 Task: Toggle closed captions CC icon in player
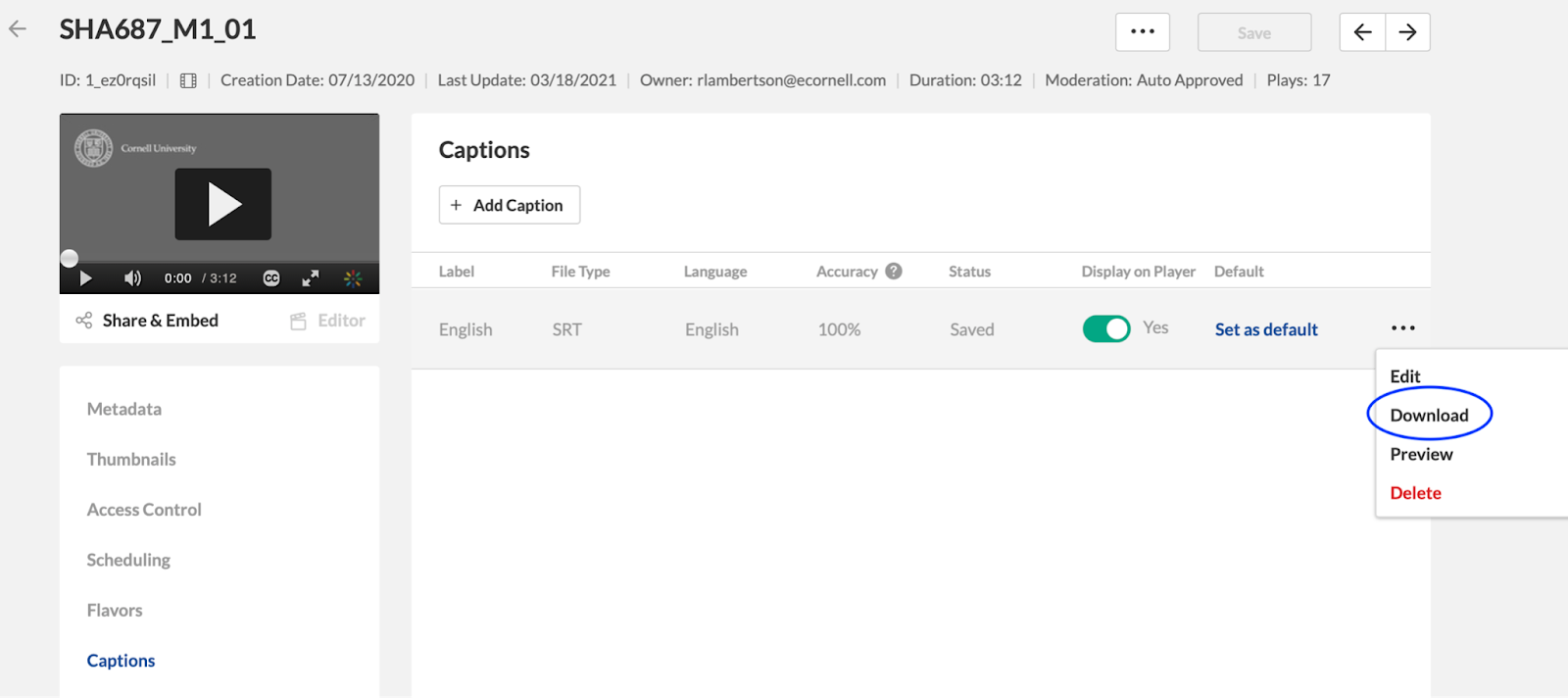(x=271, y=278)
